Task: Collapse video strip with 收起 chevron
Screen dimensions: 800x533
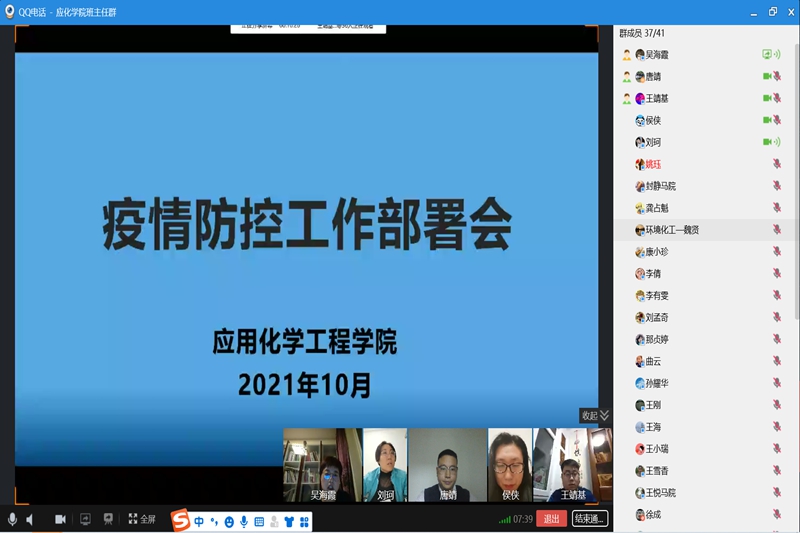Action: (595, 415)
